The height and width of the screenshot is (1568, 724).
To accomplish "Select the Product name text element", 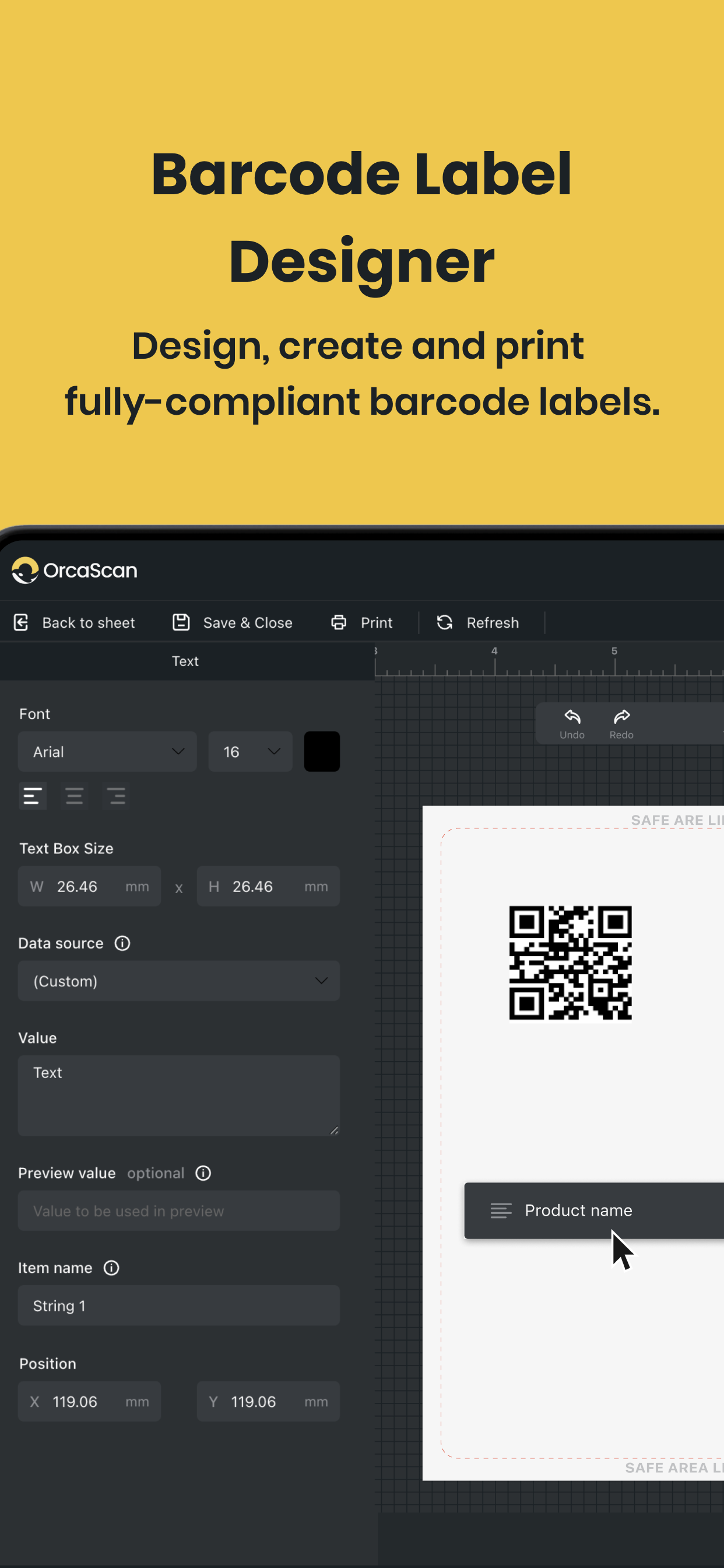I will [594, 1210].
